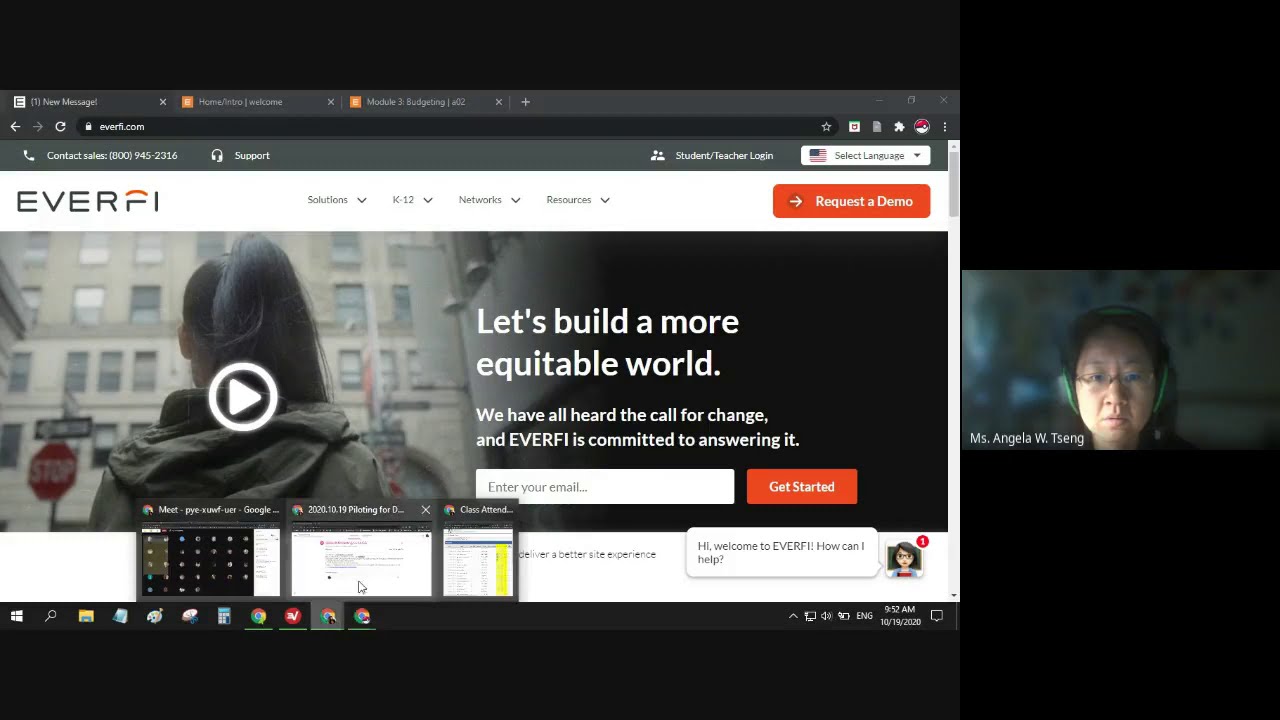Open the Chrome three-dot menu
Viewport: 1280px width, 720px height.
(944, 127)
